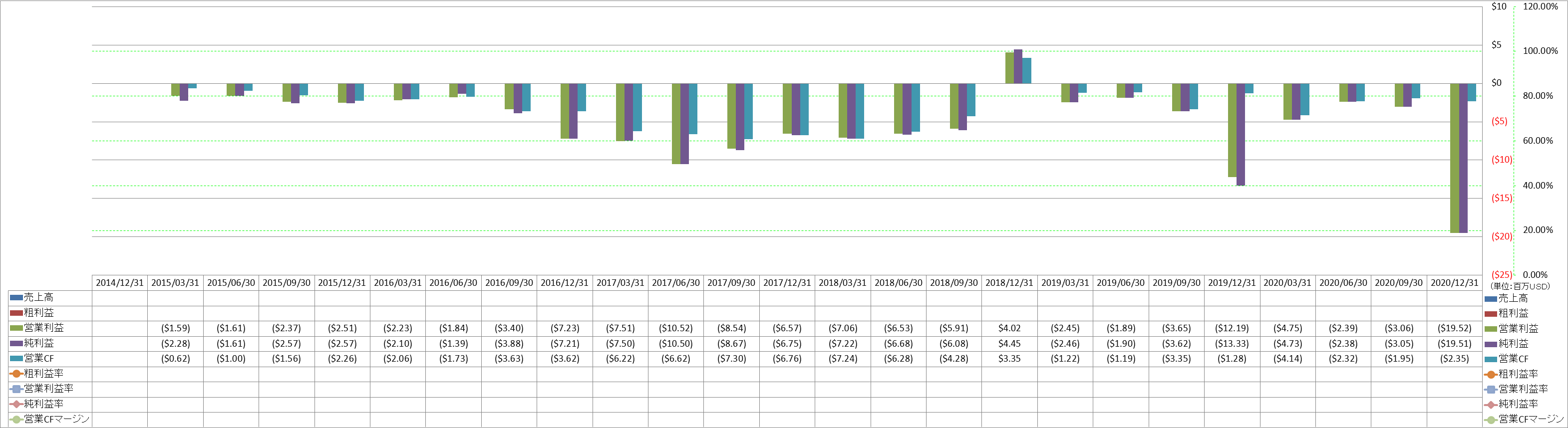
Task: Select the $4.45 net income cell
Action: [1009, 344]
